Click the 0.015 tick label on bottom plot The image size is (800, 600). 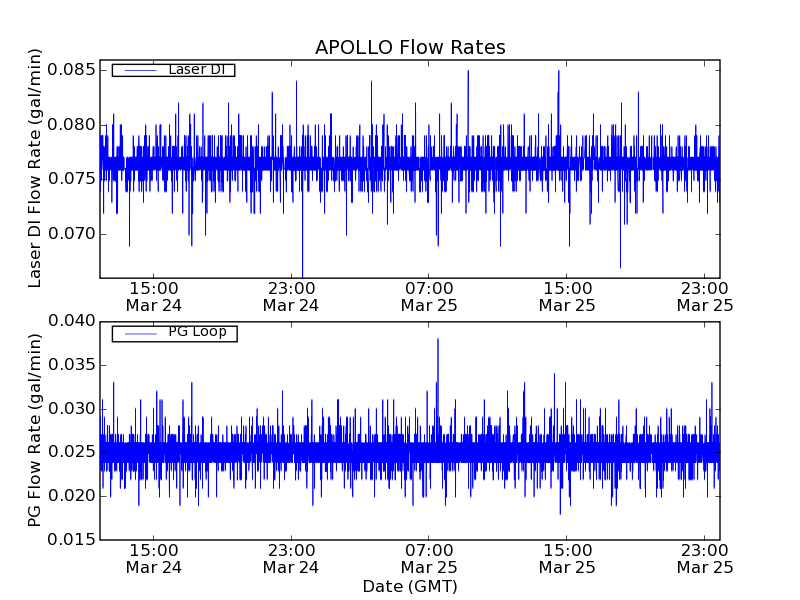[71, 539]
